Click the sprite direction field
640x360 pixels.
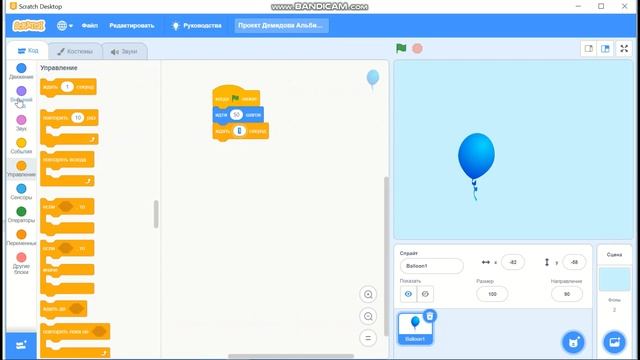(567, 294)
